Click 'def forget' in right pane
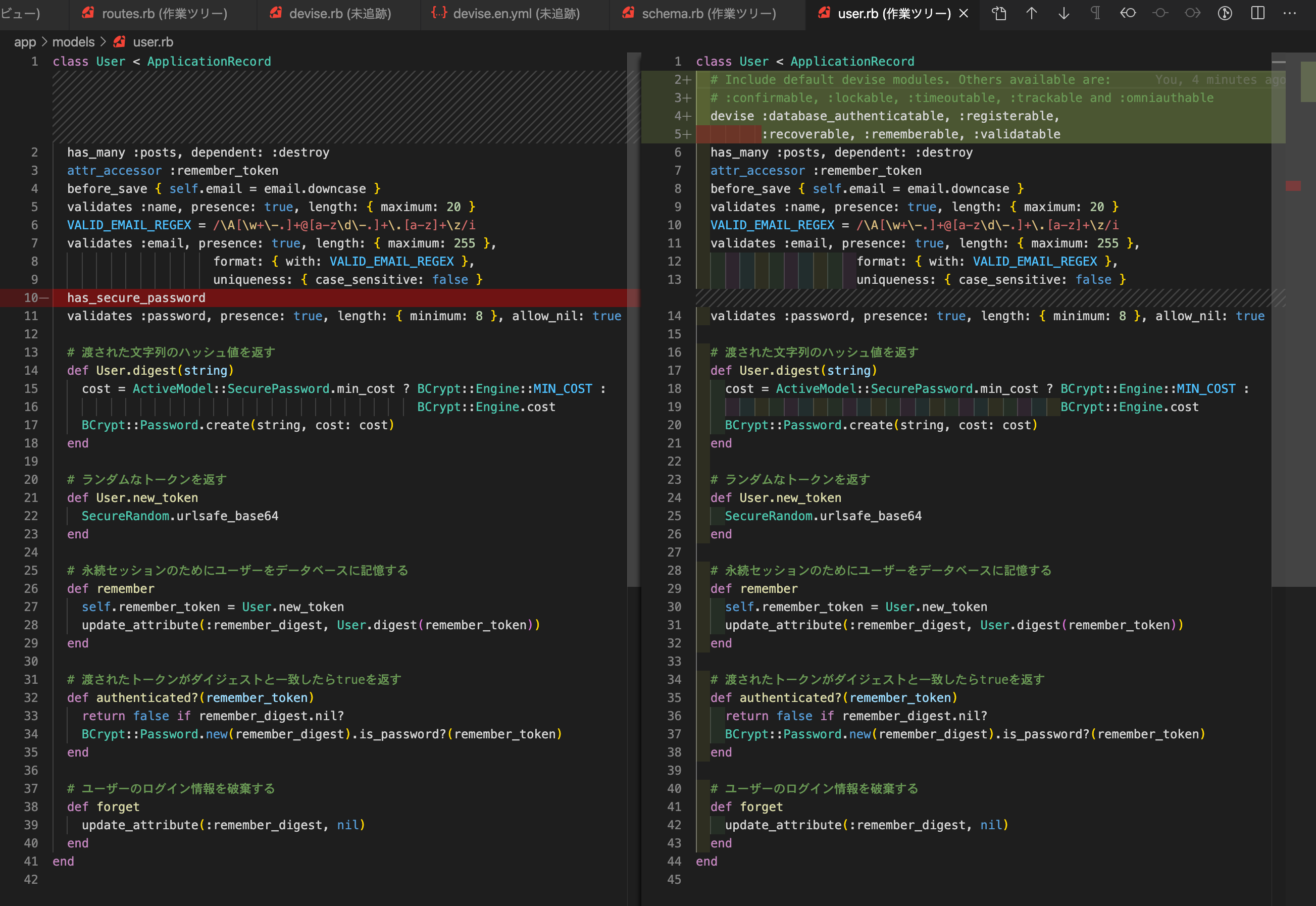1316x906 pixels. 746,807
